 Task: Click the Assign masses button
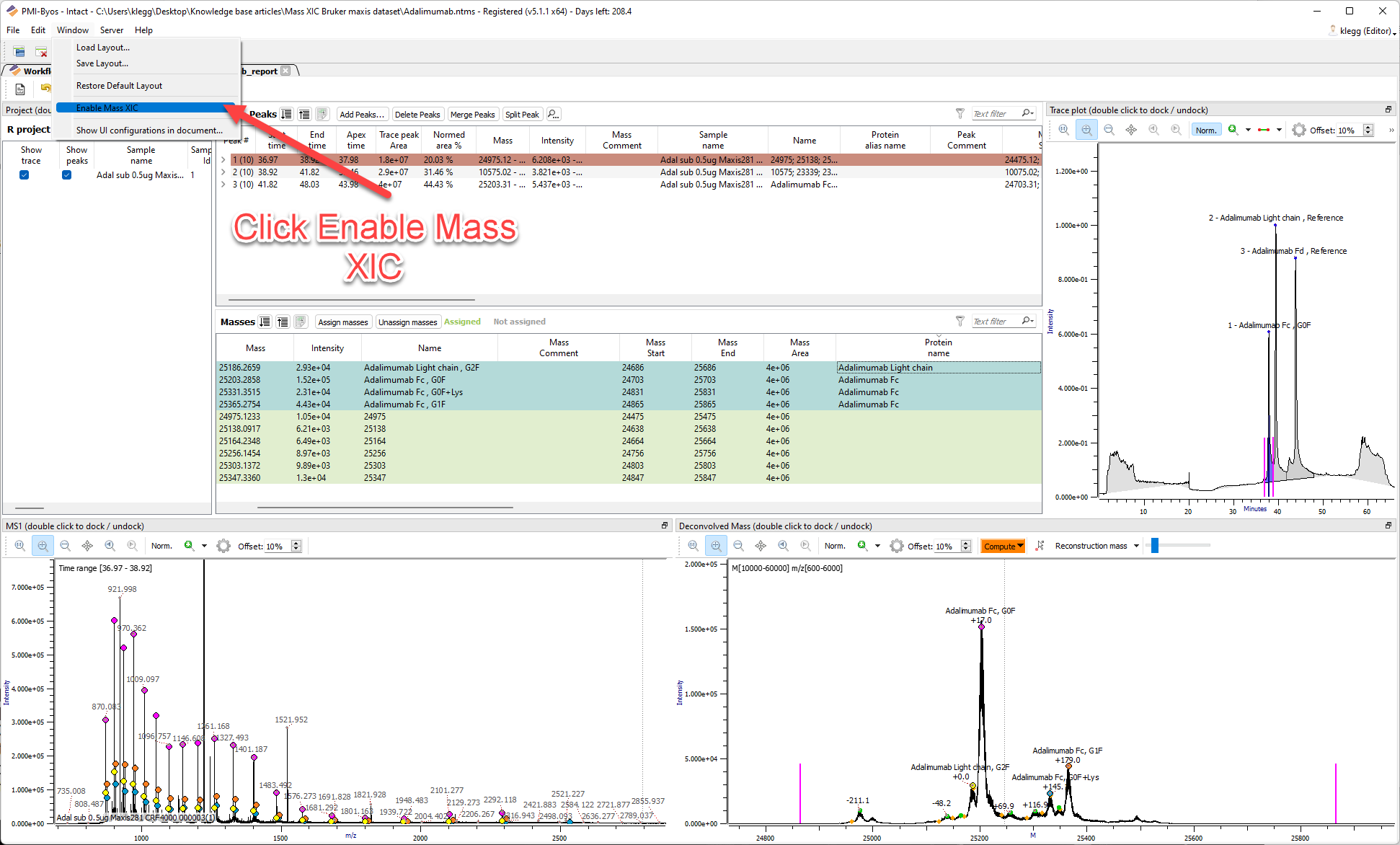pos(343,322)
